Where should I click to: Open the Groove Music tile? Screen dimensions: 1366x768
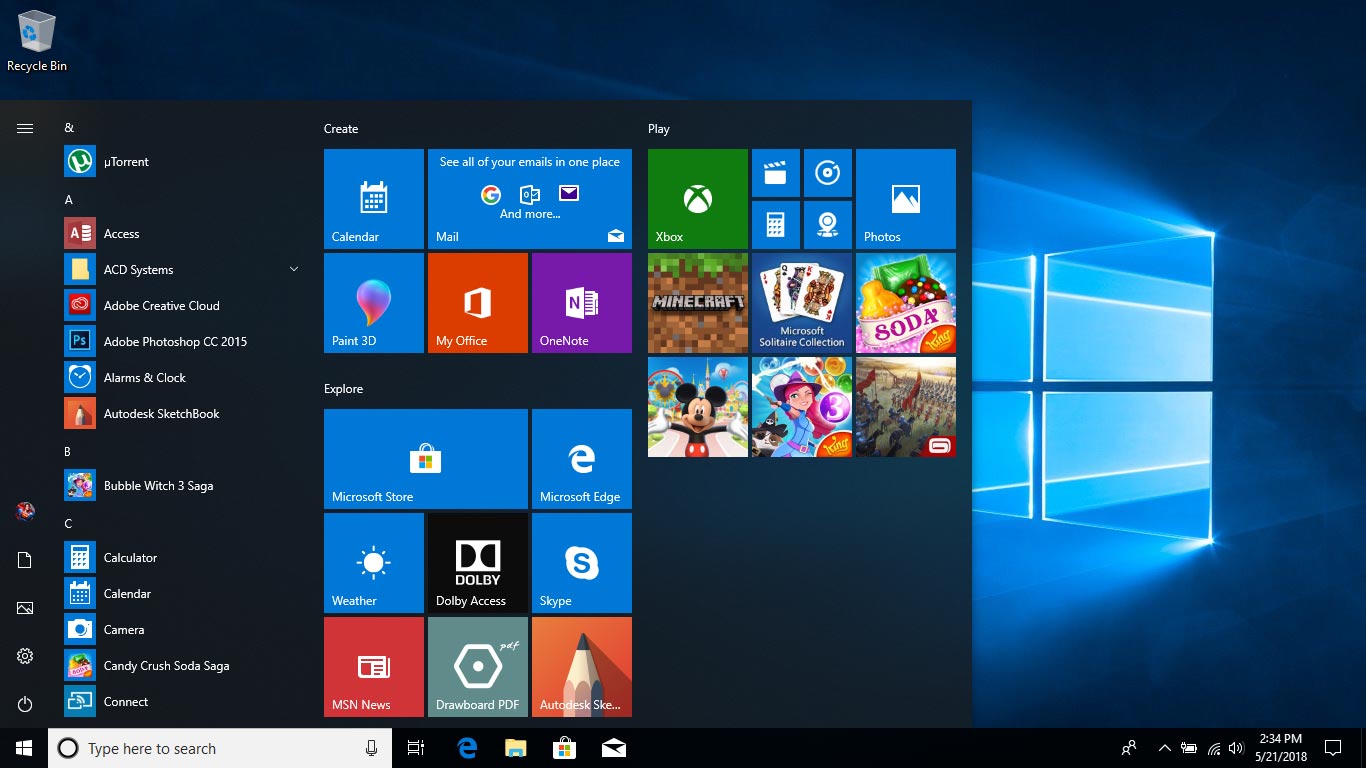(828, 173)
